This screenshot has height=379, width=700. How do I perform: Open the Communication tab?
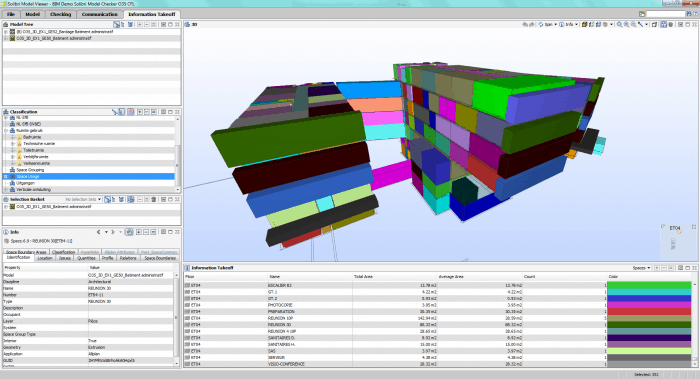(100, 14)
